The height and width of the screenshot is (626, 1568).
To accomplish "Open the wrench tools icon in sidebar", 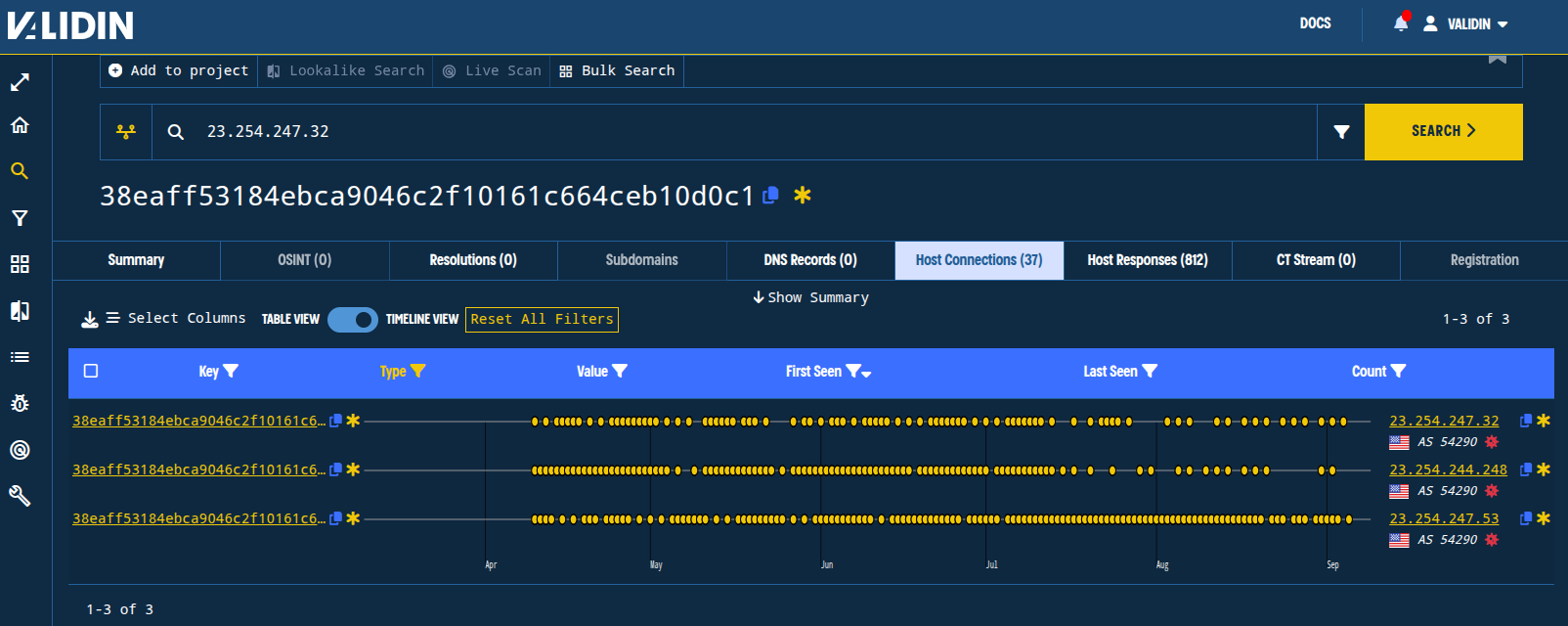I will (x=20, y=496).
